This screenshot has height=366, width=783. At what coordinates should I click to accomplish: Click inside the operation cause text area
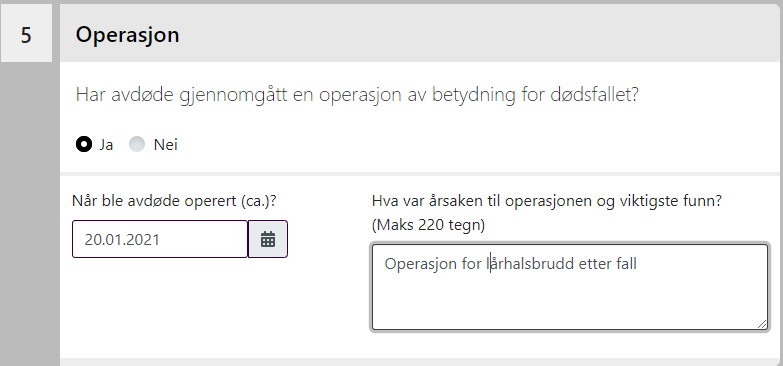570,287
